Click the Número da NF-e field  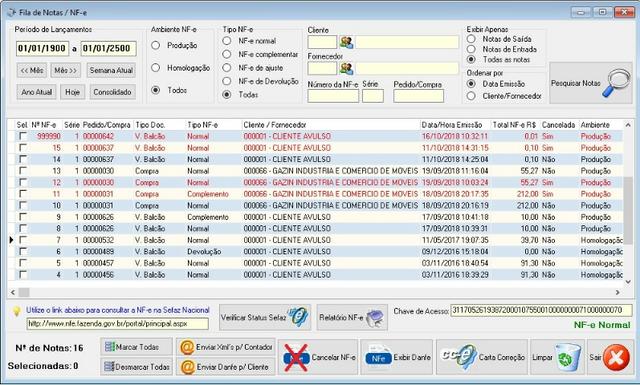(333, 96)
